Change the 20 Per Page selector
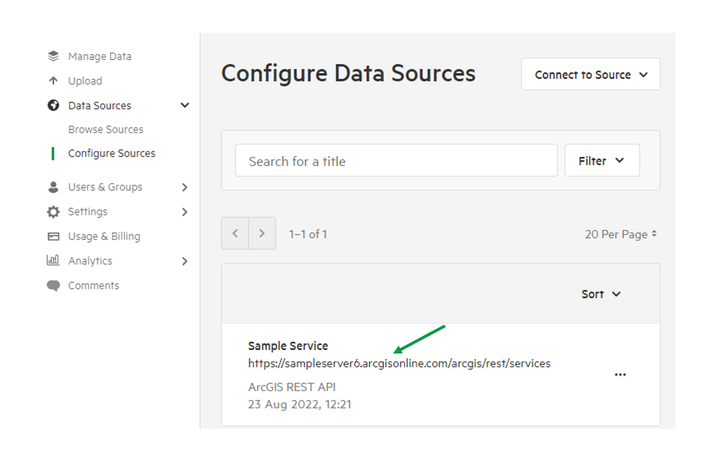 (620, 234)
